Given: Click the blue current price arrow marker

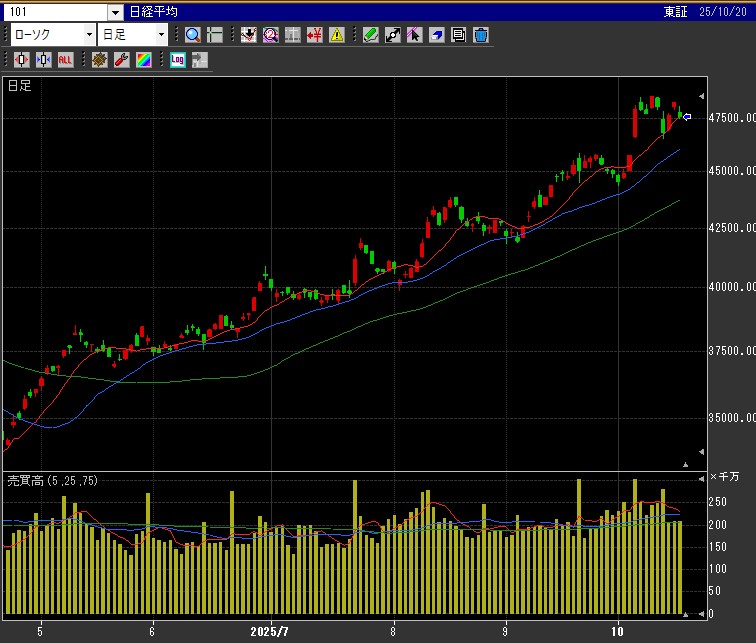Looking at the screenshot, I should pos(687,117).
